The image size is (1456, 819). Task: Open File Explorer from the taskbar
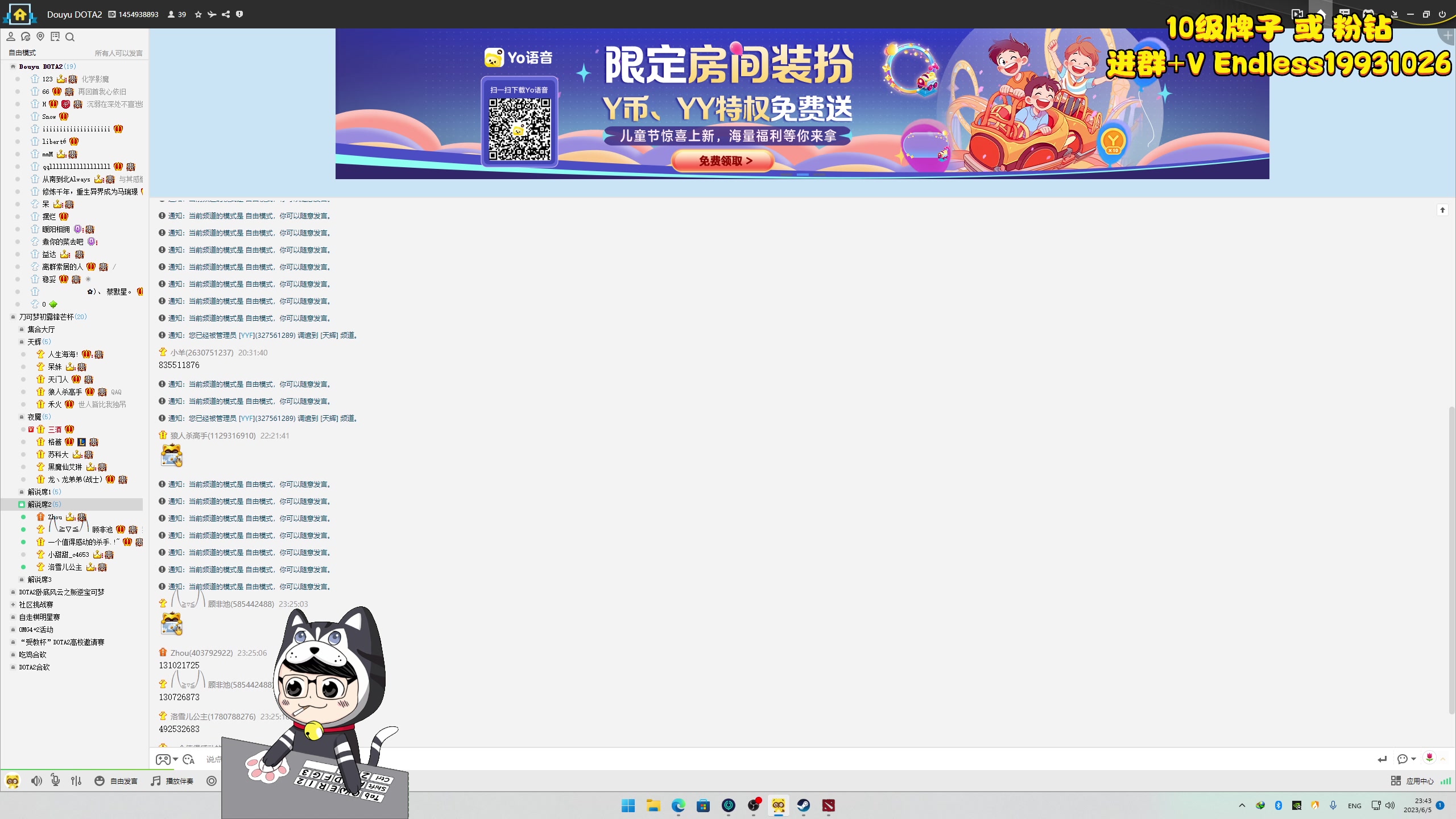point(653,805)
